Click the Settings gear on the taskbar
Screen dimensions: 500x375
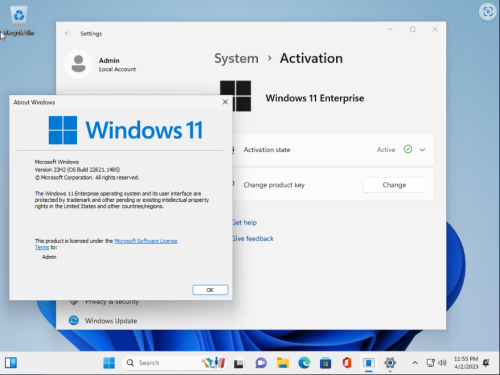[x=390, y=363]
